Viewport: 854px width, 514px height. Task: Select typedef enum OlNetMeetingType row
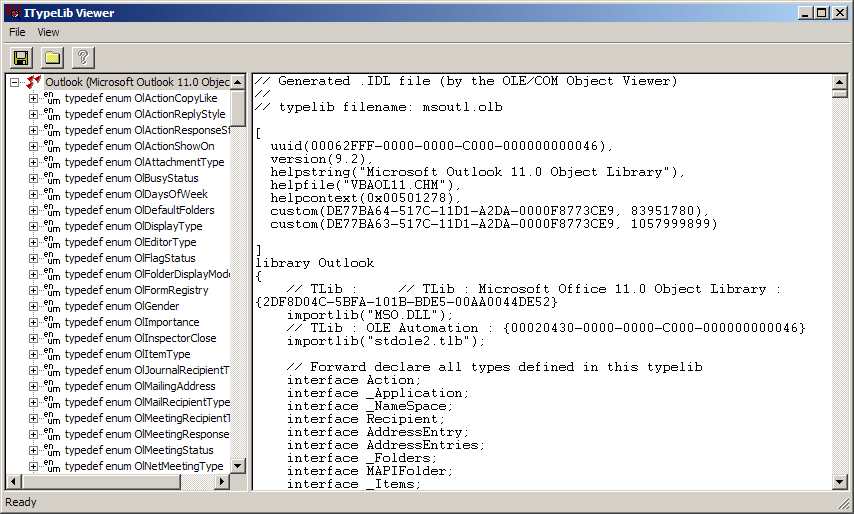click(144, 466)
